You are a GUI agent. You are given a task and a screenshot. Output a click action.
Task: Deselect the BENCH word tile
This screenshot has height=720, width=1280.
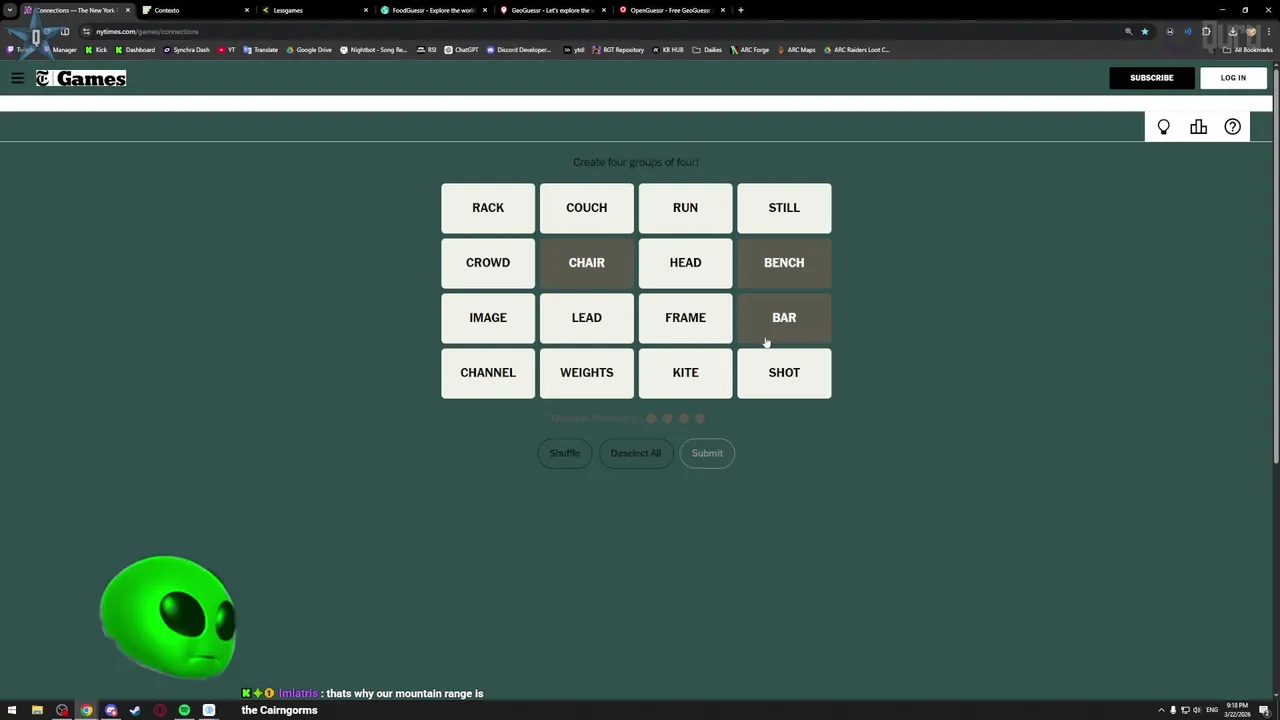pyautogui.click(x=784, y=263)
